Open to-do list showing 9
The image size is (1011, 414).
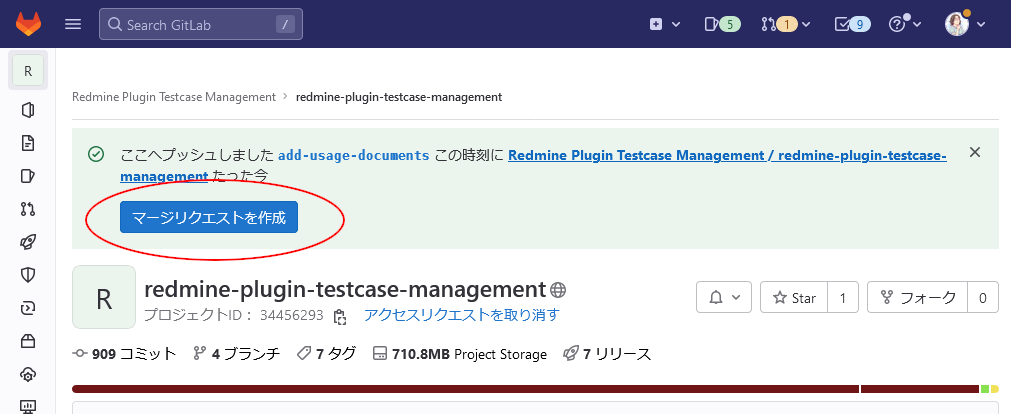(x=852, y=25)
